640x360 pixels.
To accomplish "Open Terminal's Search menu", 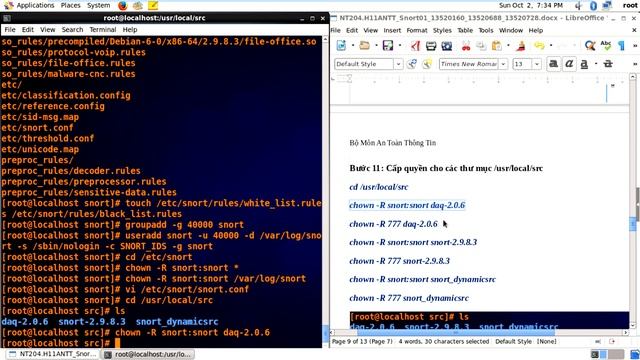I will [x=72, y=29].
